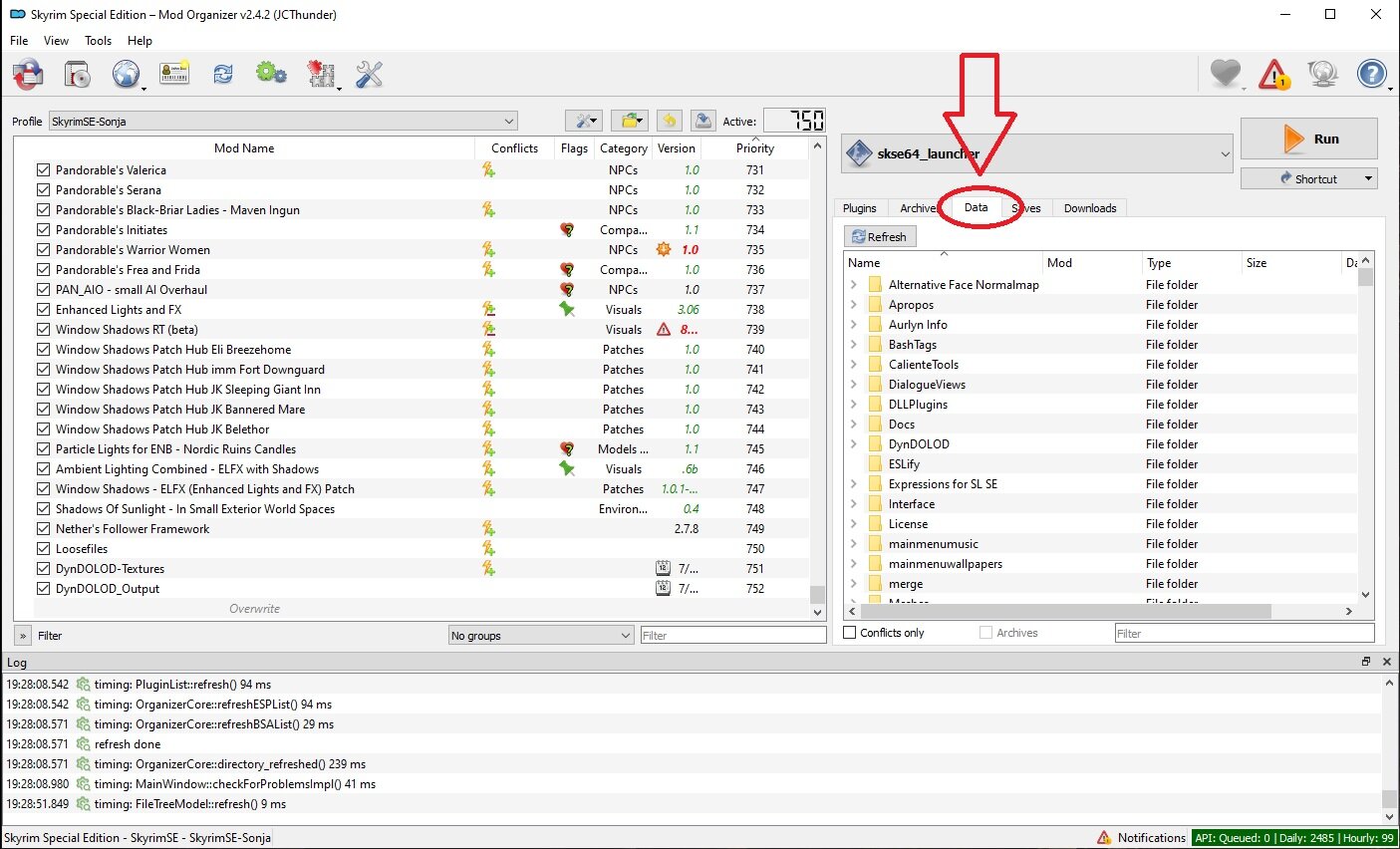Uncheck Pandorable's Serana mod checkbox

tap(43, 190)
